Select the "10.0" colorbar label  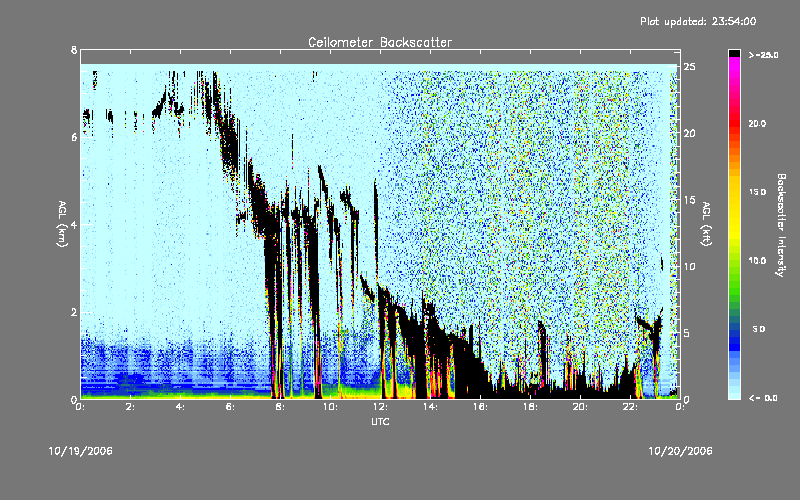click(x=757, y=260)
